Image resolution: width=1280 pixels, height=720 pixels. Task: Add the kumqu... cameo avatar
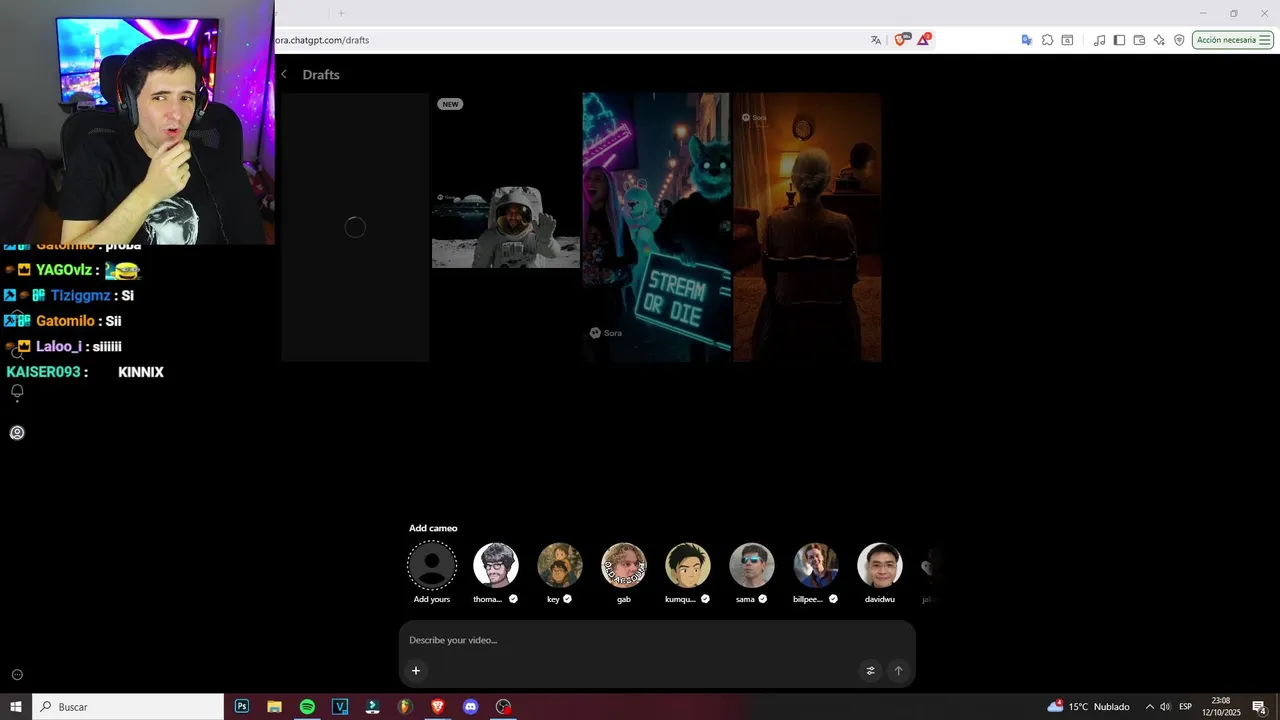688,565
